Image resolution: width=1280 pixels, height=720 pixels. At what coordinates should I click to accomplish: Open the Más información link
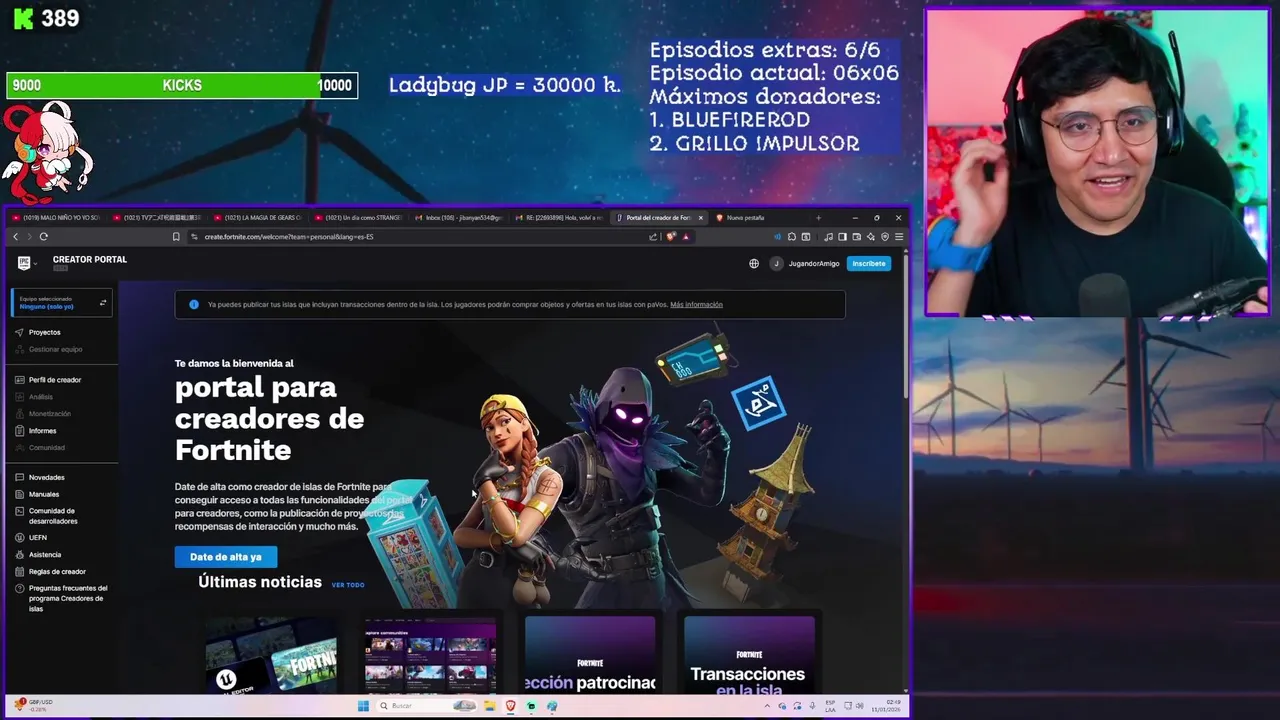coord(696,305)
